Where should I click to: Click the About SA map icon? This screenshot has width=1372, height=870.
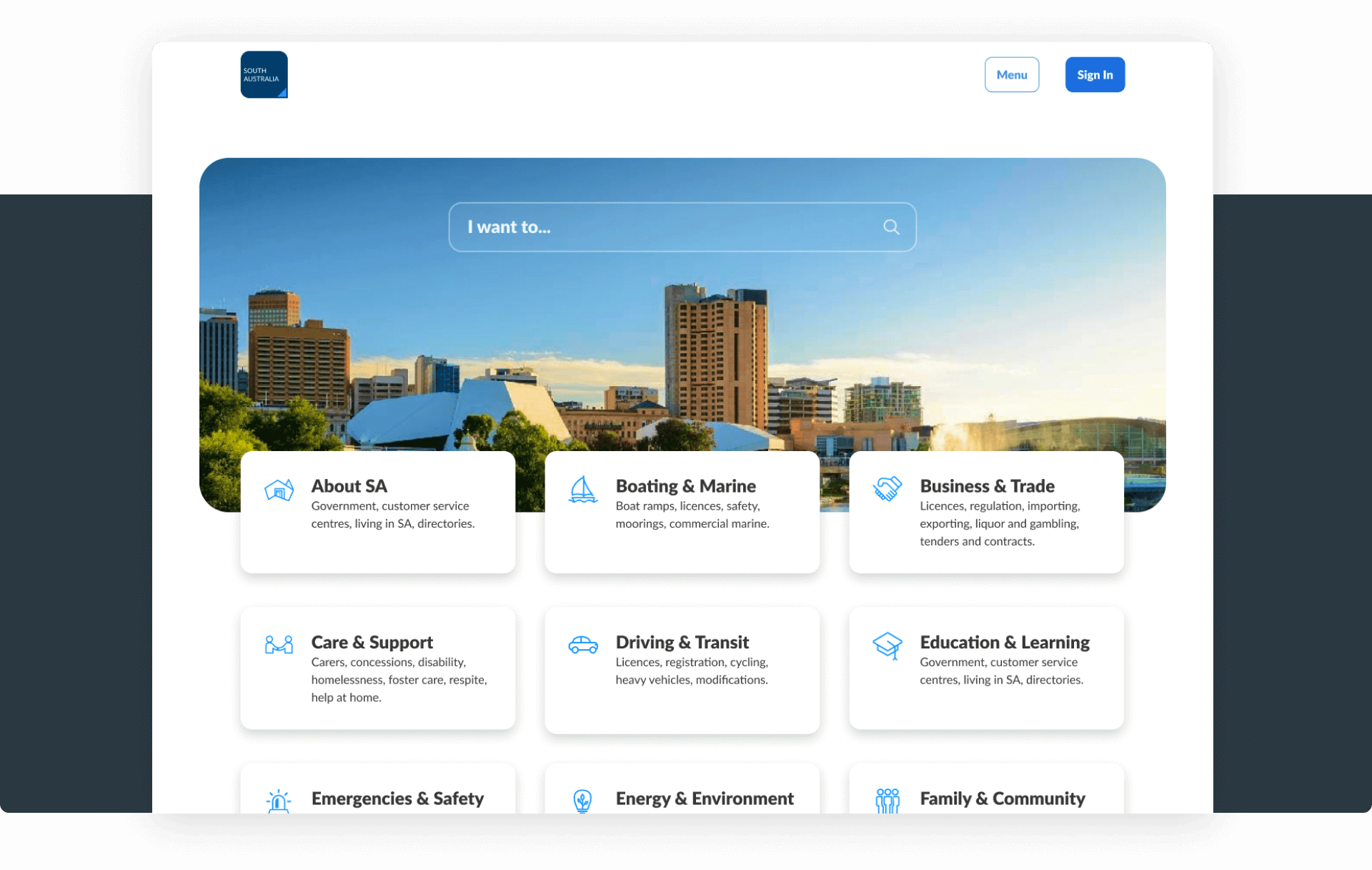click(x=279, y=490)
